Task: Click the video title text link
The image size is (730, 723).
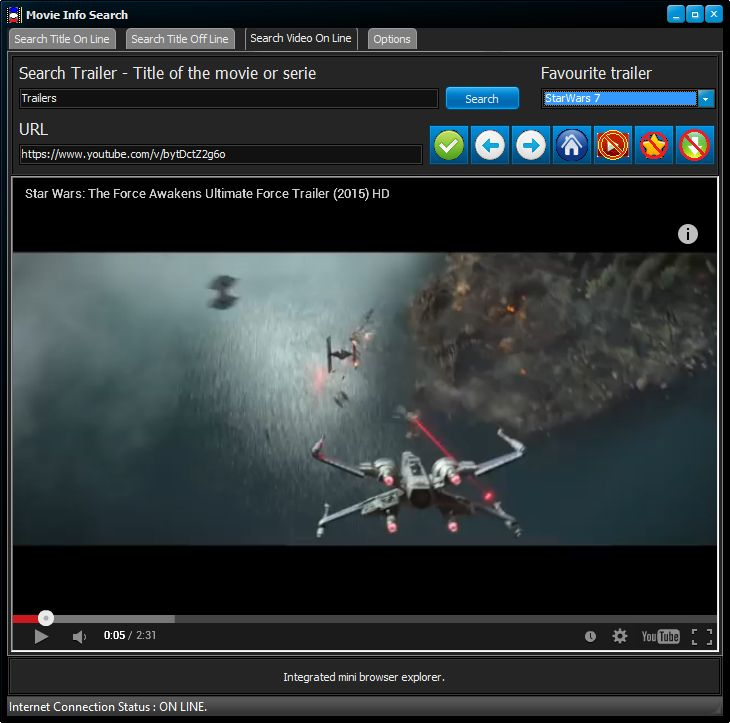Action: click(207, 194)
